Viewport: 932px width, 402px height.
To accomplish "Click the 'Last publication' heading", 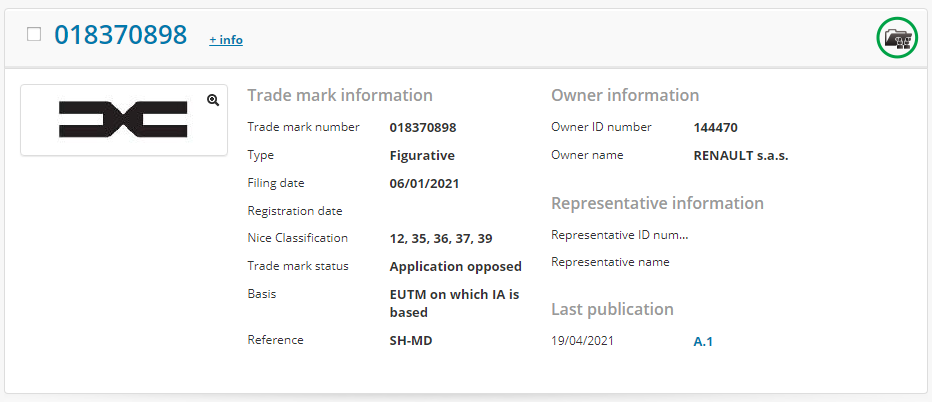I will [612, 309].
